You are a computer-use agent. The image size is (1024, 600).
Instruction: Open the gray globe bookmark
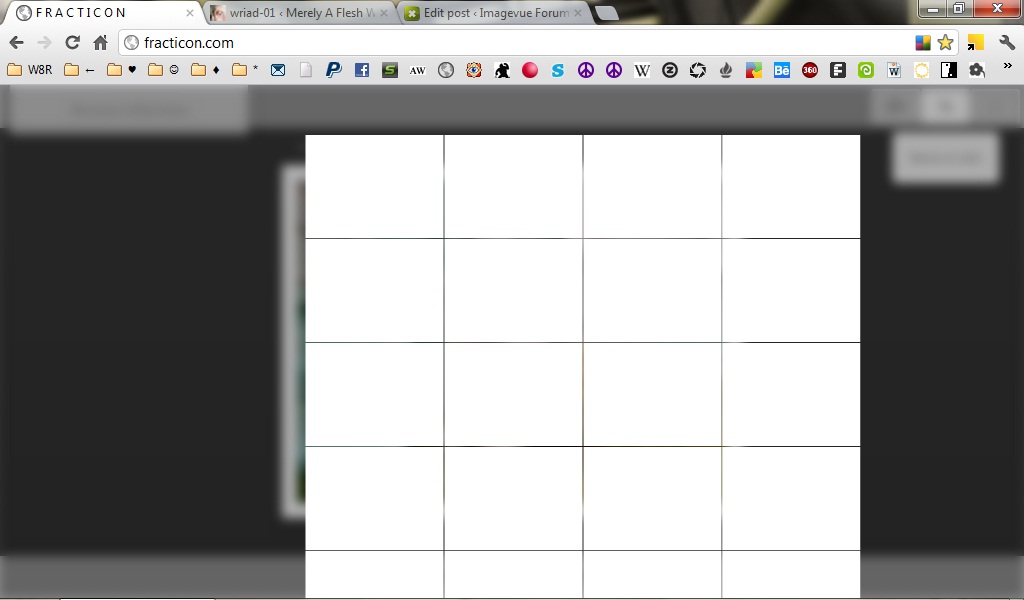coord(446,70)
